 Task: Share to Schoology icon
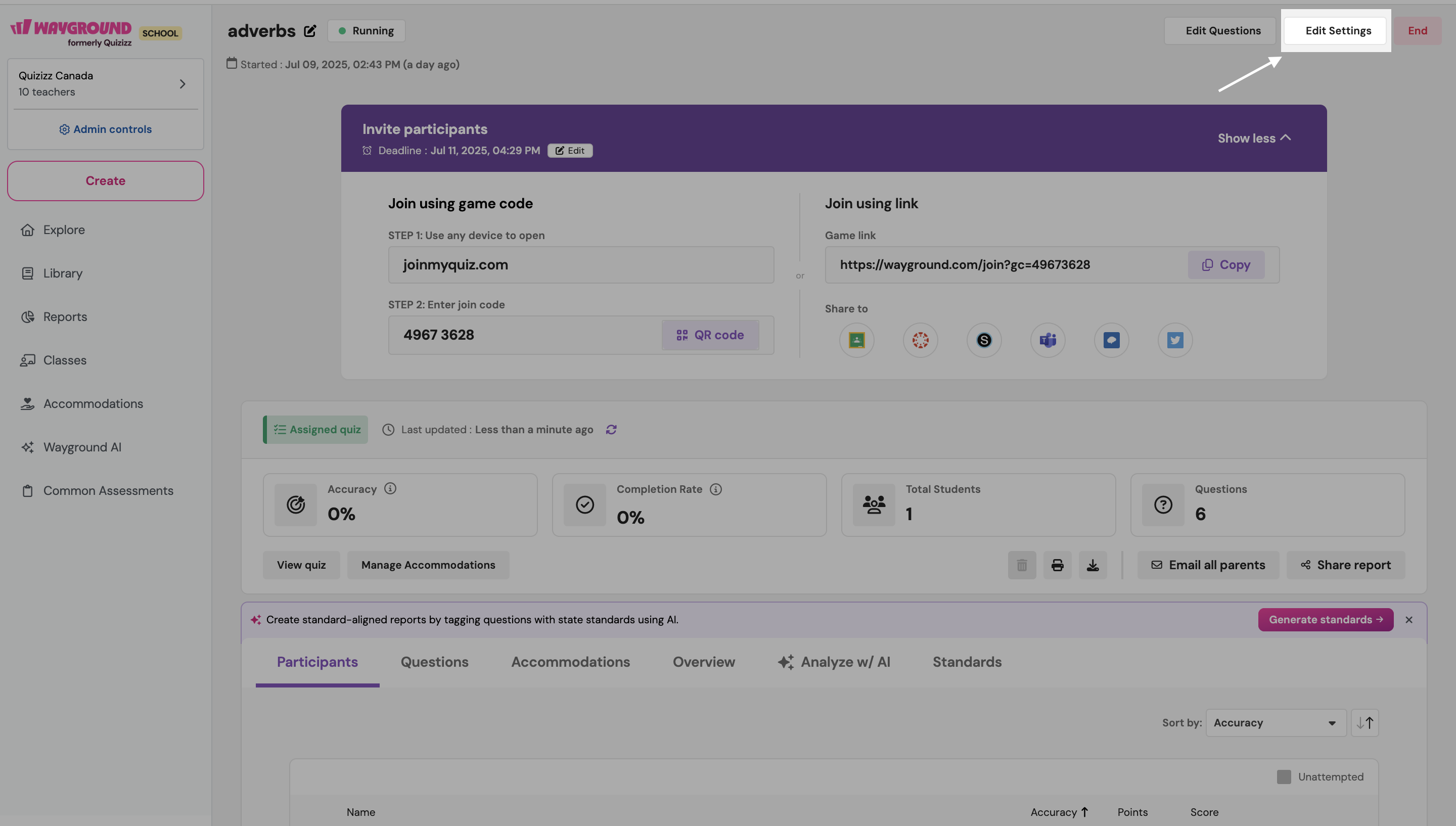983,340
